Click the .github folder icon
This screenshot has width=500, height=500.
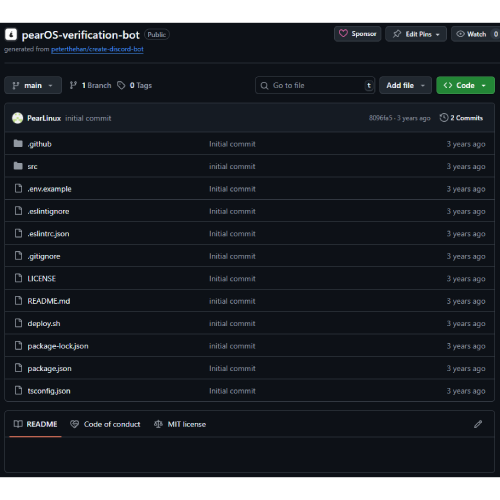pos(18,144)
